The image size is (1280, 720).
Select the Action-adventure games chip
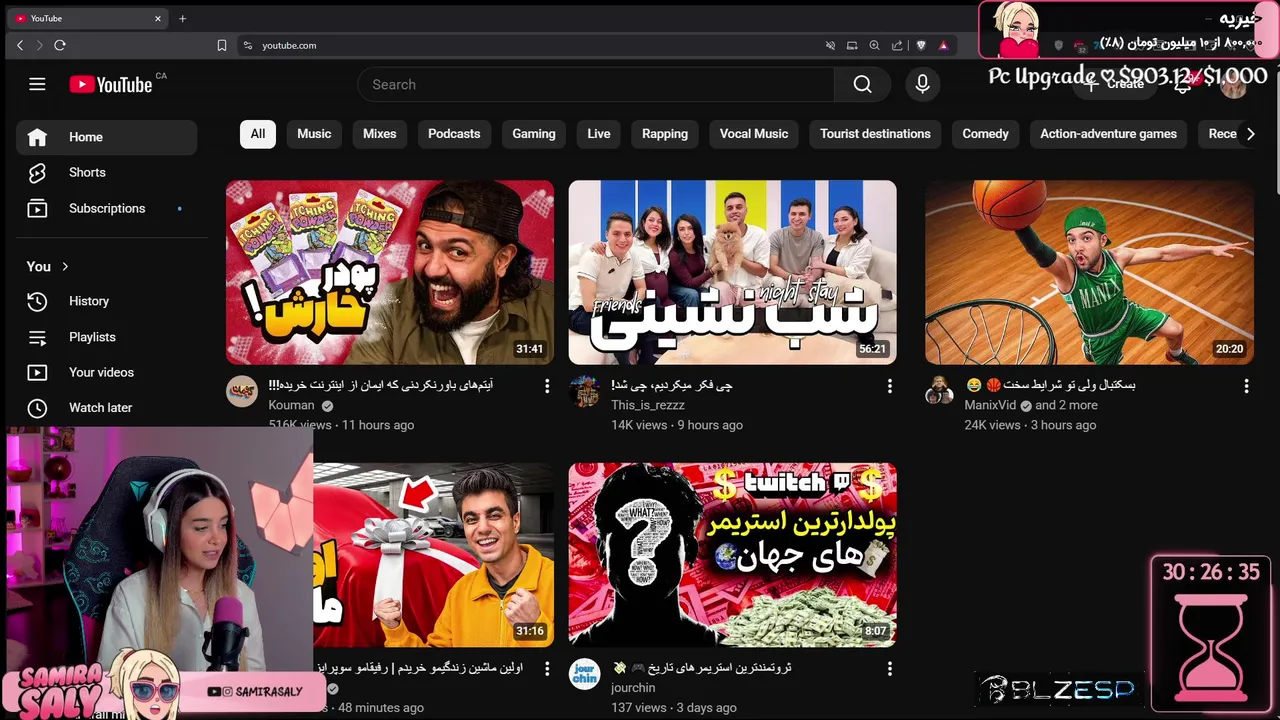[x=1108, y=134]
